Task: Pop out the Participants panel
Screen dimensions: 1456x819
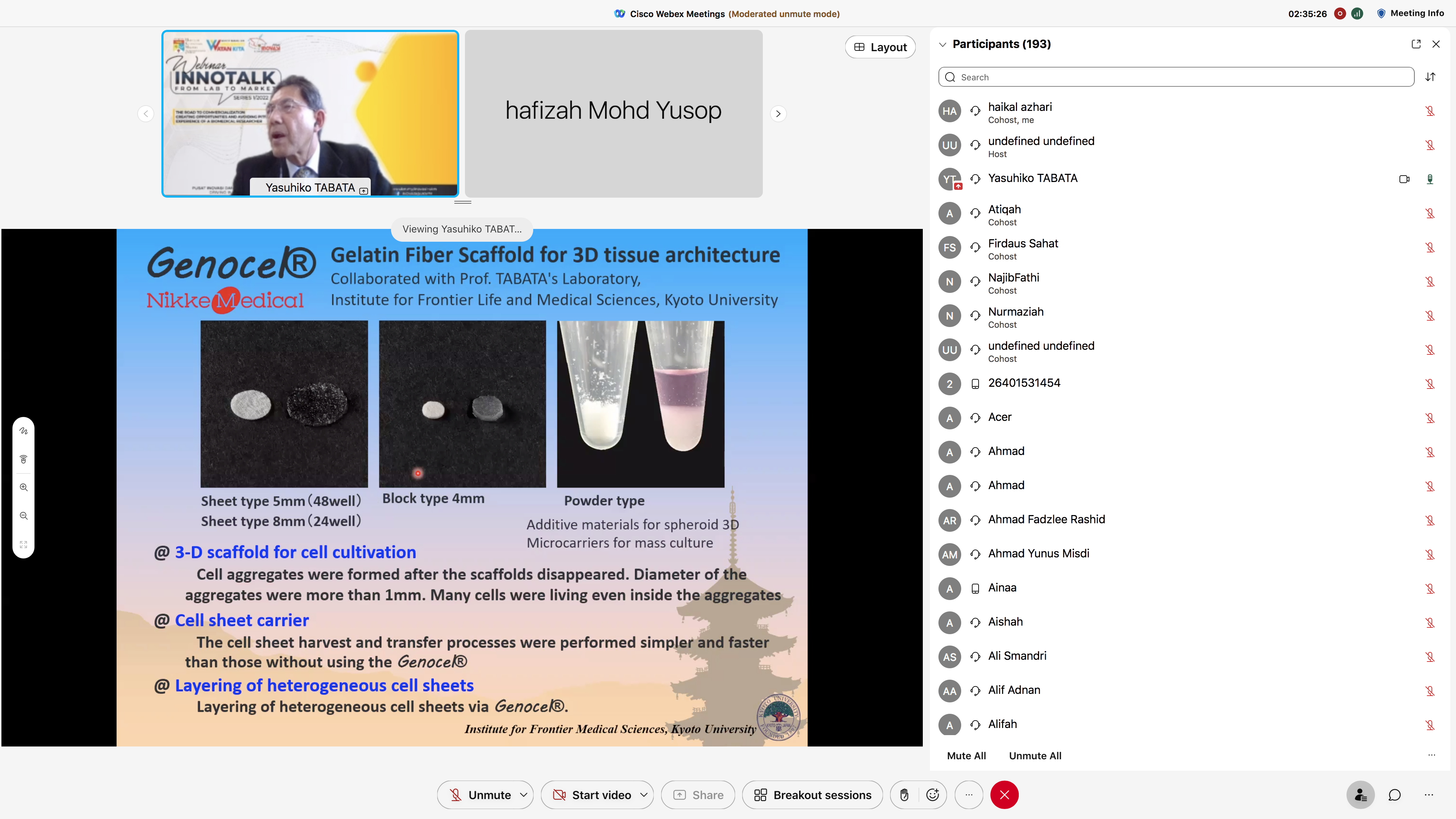Action: click(1416, 44)
